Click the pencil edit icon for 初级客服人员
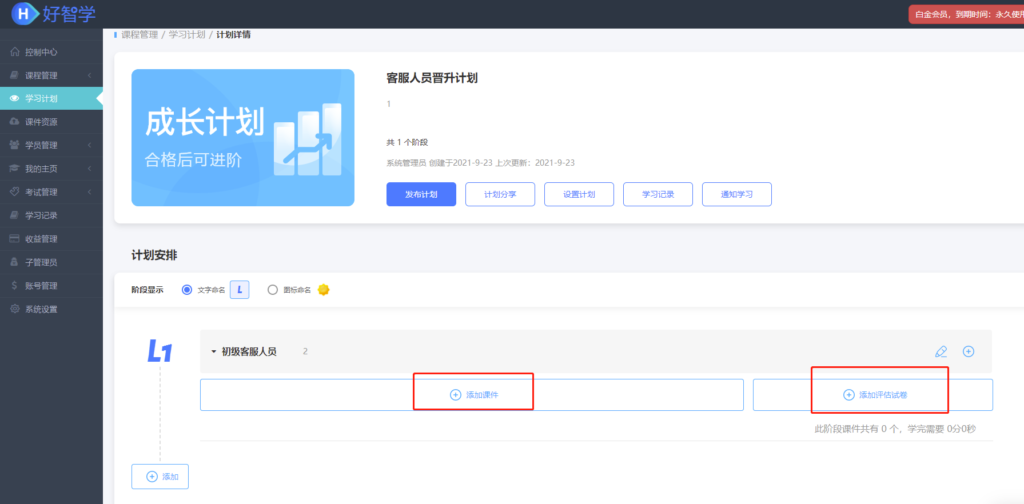 coord(940,351)
